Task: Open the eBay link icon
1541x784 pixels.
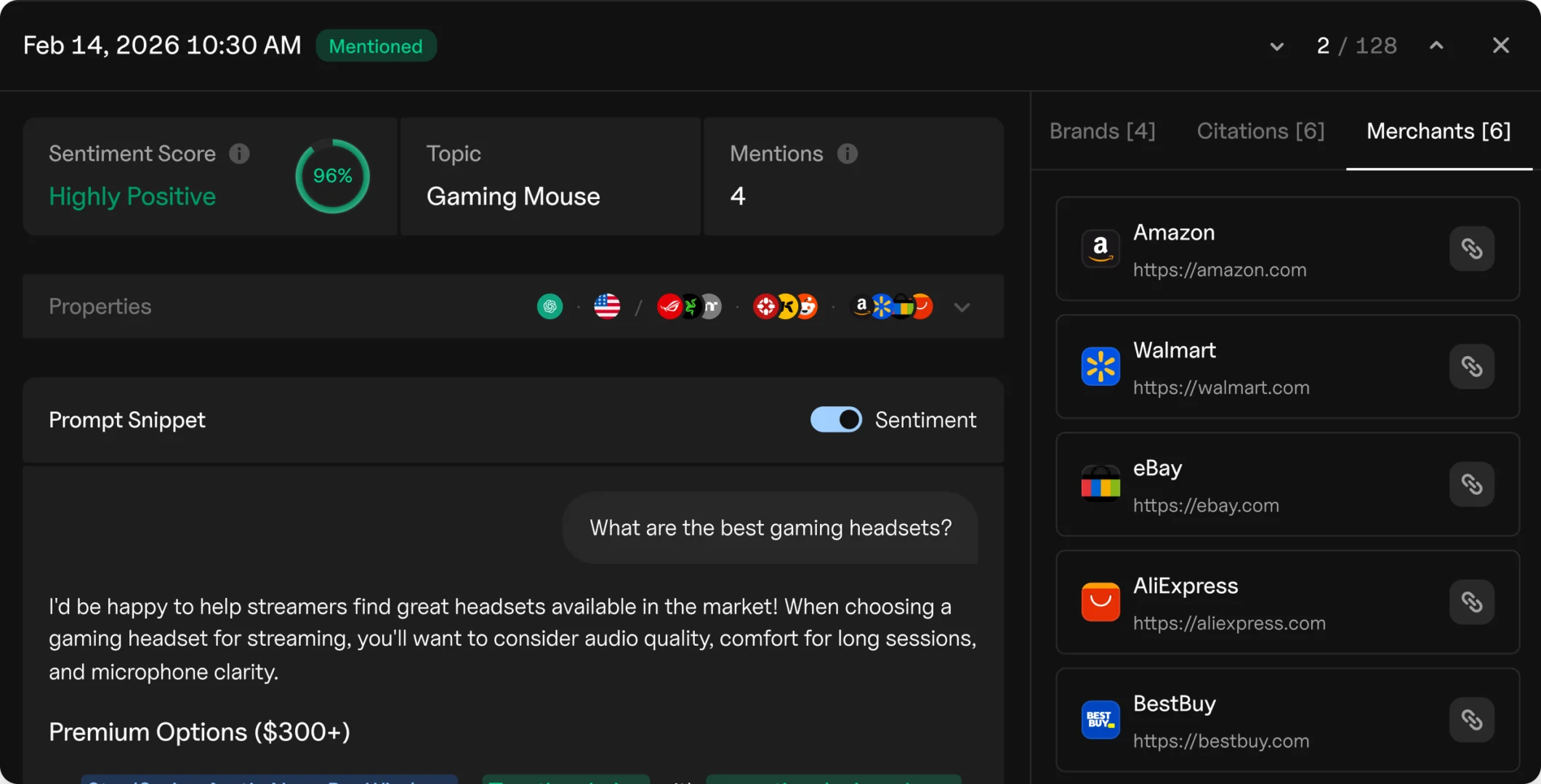Action: point(1471,485)
